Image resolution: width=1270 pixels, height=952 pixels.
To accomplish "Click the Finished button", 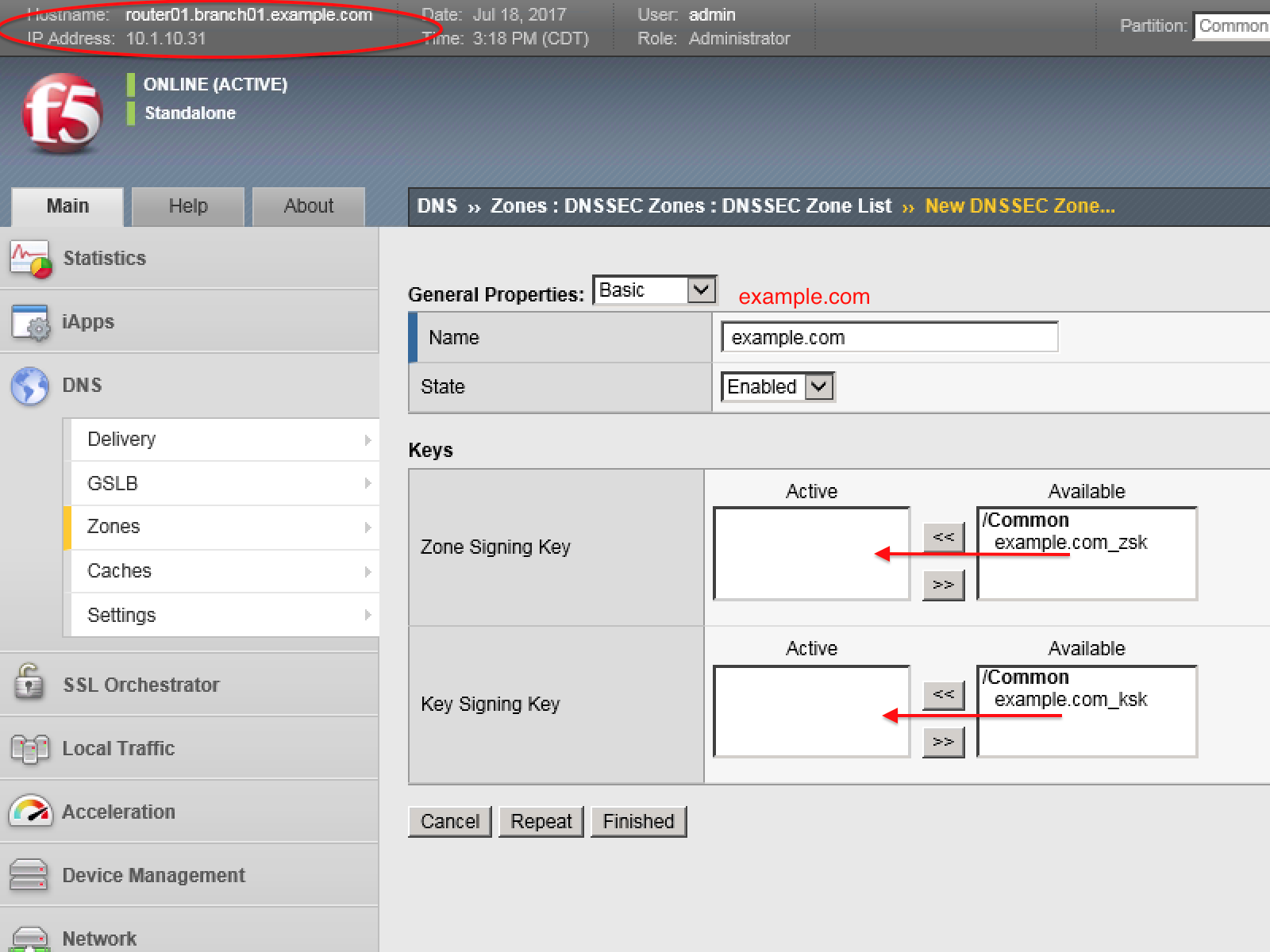I will coord(638,821).
